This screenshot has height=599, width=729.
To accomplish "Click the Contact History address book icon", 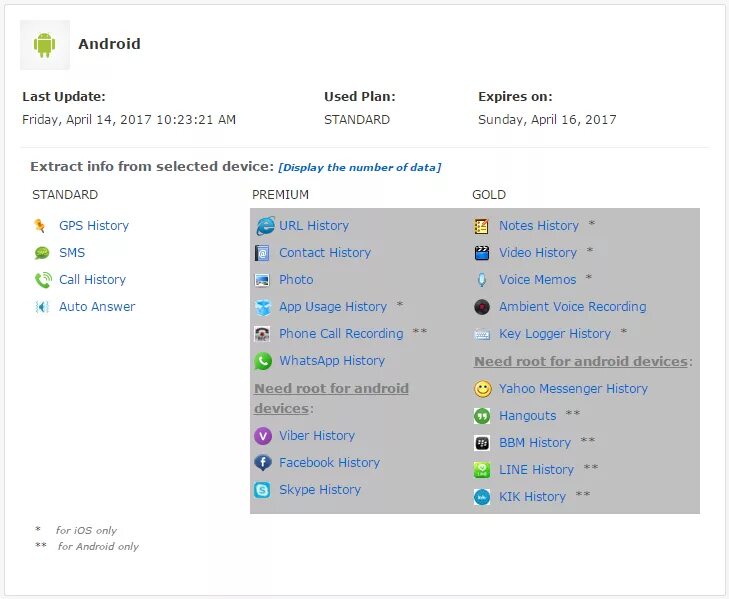I will [x=263, y=253].
